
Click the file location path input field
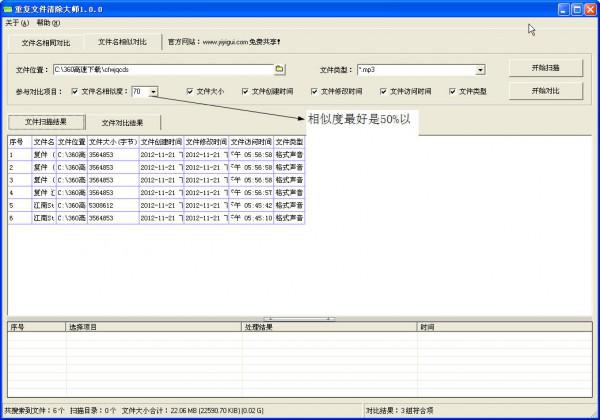coord(164,70)
